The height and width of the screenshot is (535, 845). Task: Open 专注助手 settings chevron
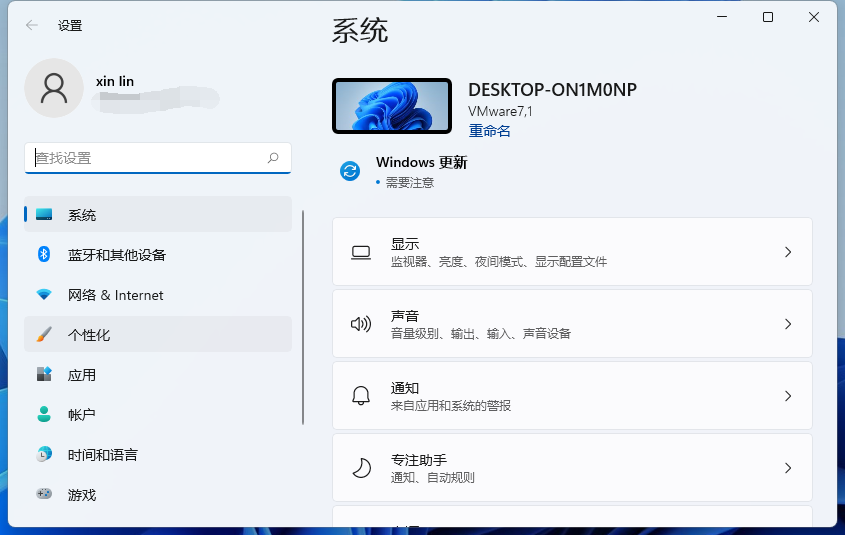[x=788, y=468]
